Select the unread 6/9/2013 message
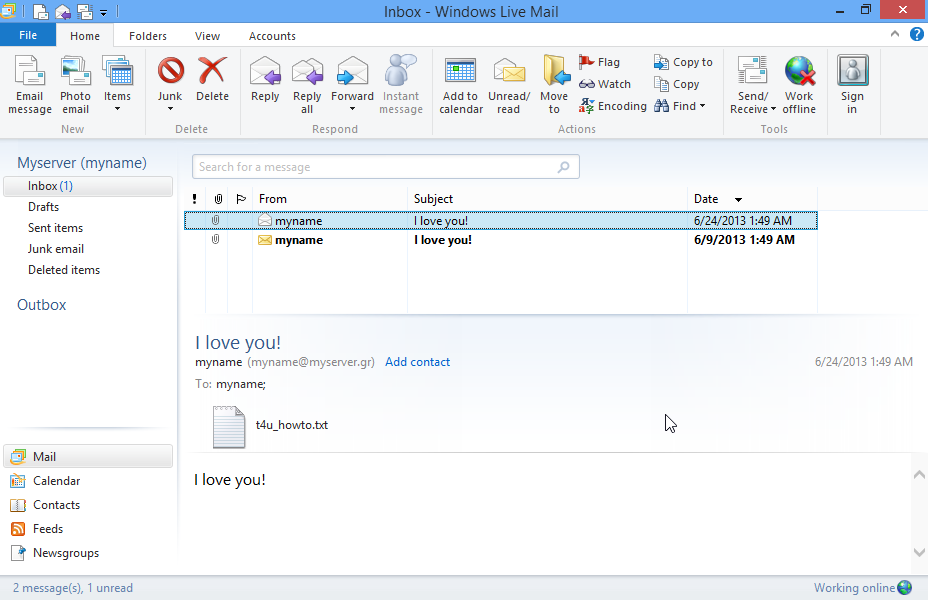The width and height of the screenshot is (928, 600). (x=501, y=240)
